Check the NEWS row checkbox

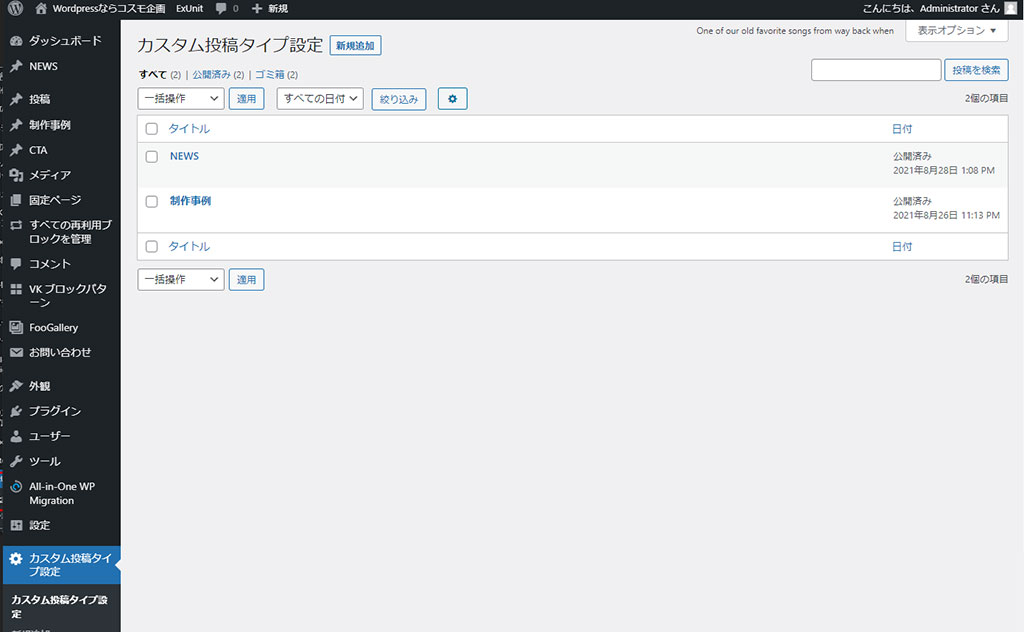[152, 157]
